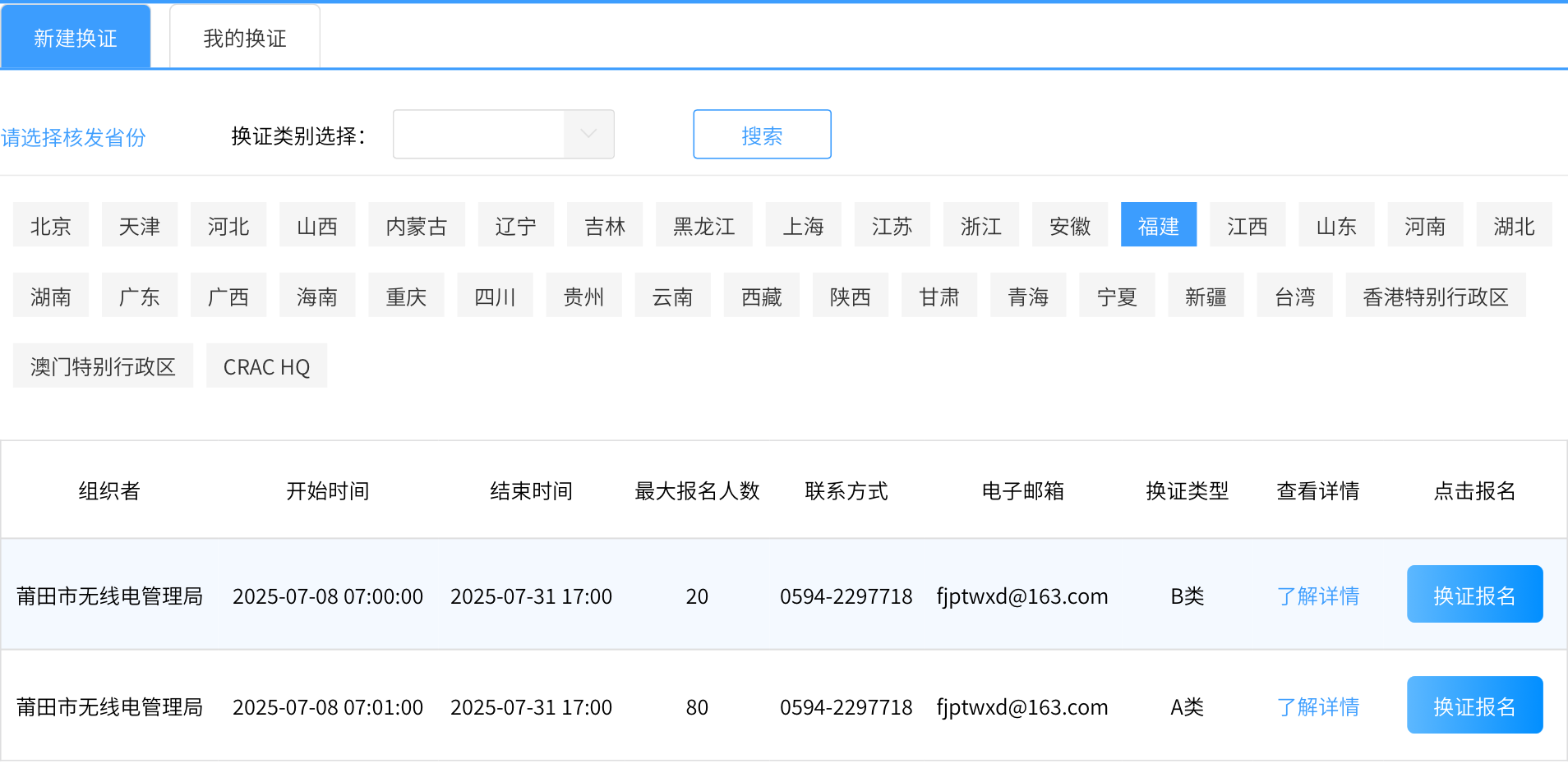1568x782 pixels.
Task: Select 青海 province
Action: [x=1028, y=295]
